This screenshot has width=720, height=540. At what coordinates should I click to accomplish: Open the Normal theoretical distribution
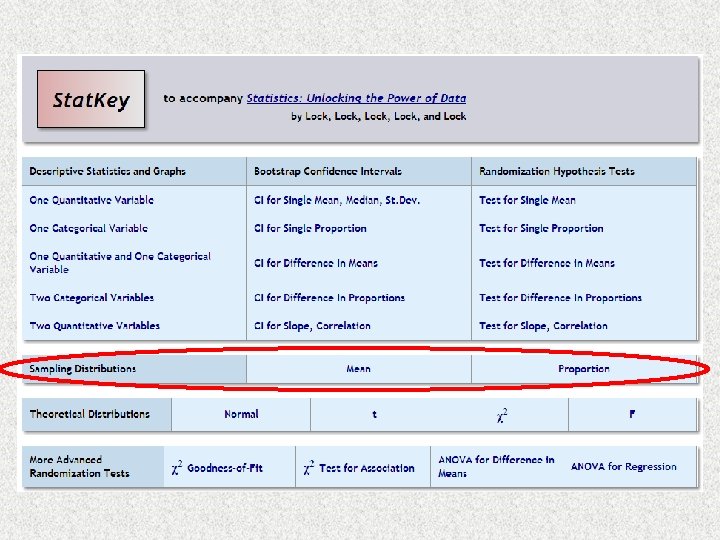tap(241, 414)
